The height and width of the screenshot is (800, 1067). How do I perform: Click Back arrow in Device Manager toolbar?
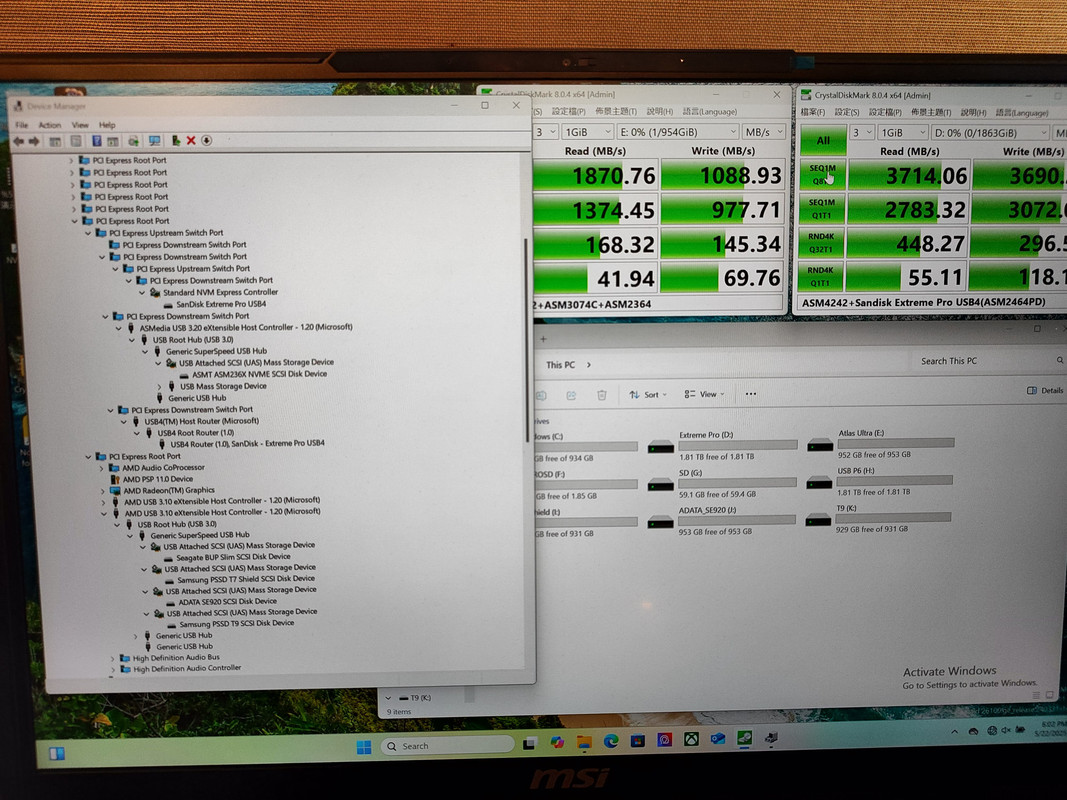[18, 141]
